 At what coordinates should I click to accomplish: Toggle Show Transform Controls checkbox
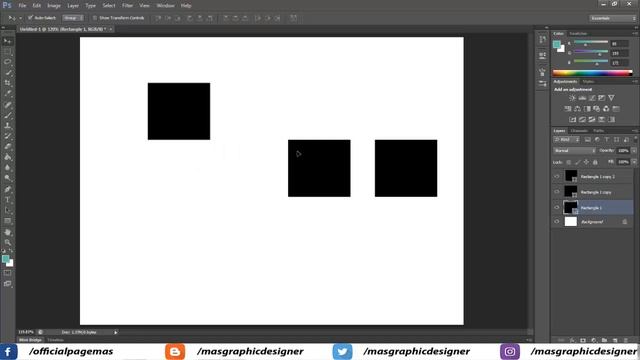[95, 18]
